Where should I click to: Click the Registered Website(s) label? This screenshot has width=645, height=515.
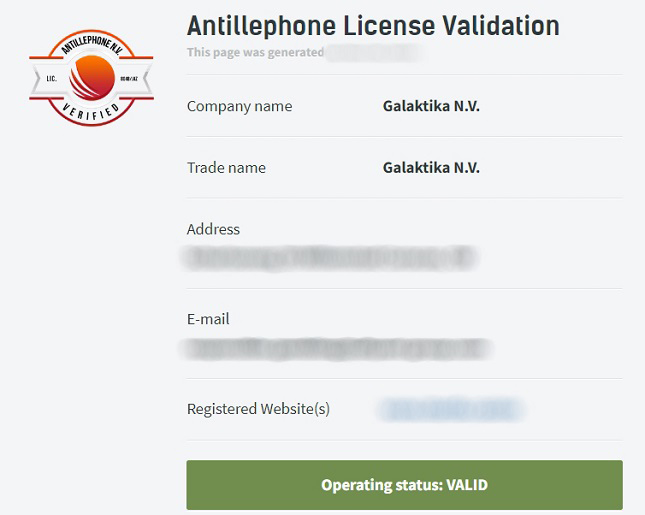(x=258, y=409)
